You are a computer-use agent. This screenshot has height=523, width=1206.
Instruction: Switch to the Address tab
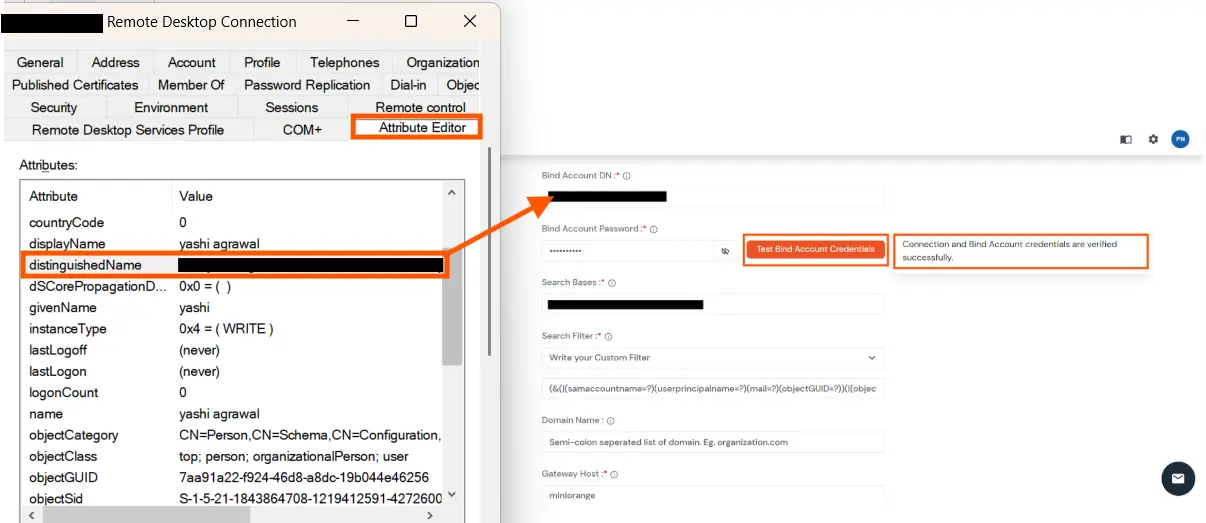pyautogui.click(x=116, y=62)
